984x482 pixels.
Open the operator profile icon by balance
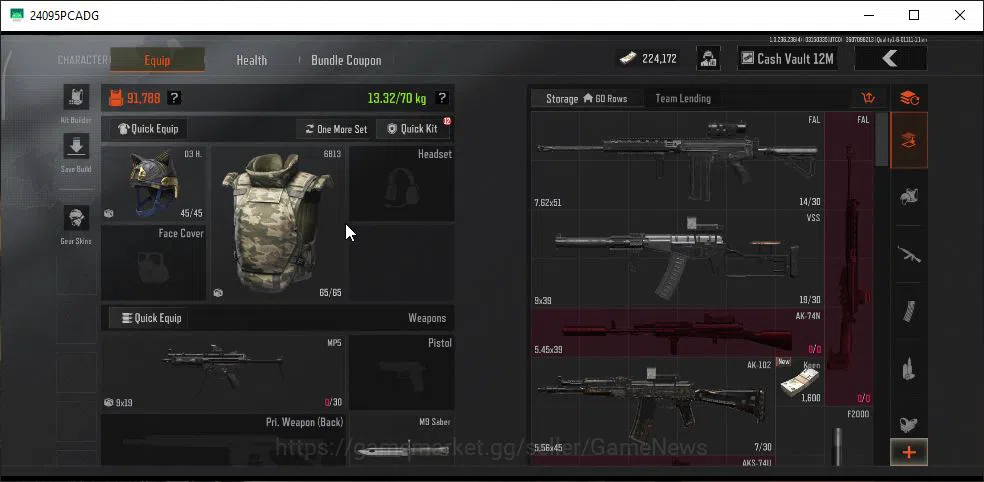709,58
